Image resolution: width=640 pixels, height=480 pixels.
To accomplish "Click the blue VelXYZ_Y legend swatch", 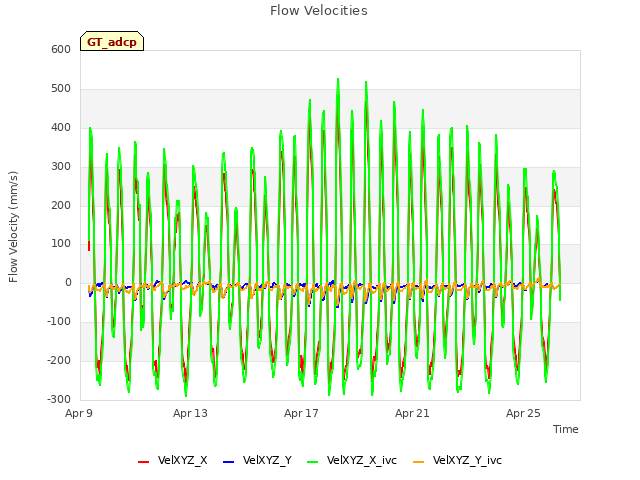I will tap(229, 462).
